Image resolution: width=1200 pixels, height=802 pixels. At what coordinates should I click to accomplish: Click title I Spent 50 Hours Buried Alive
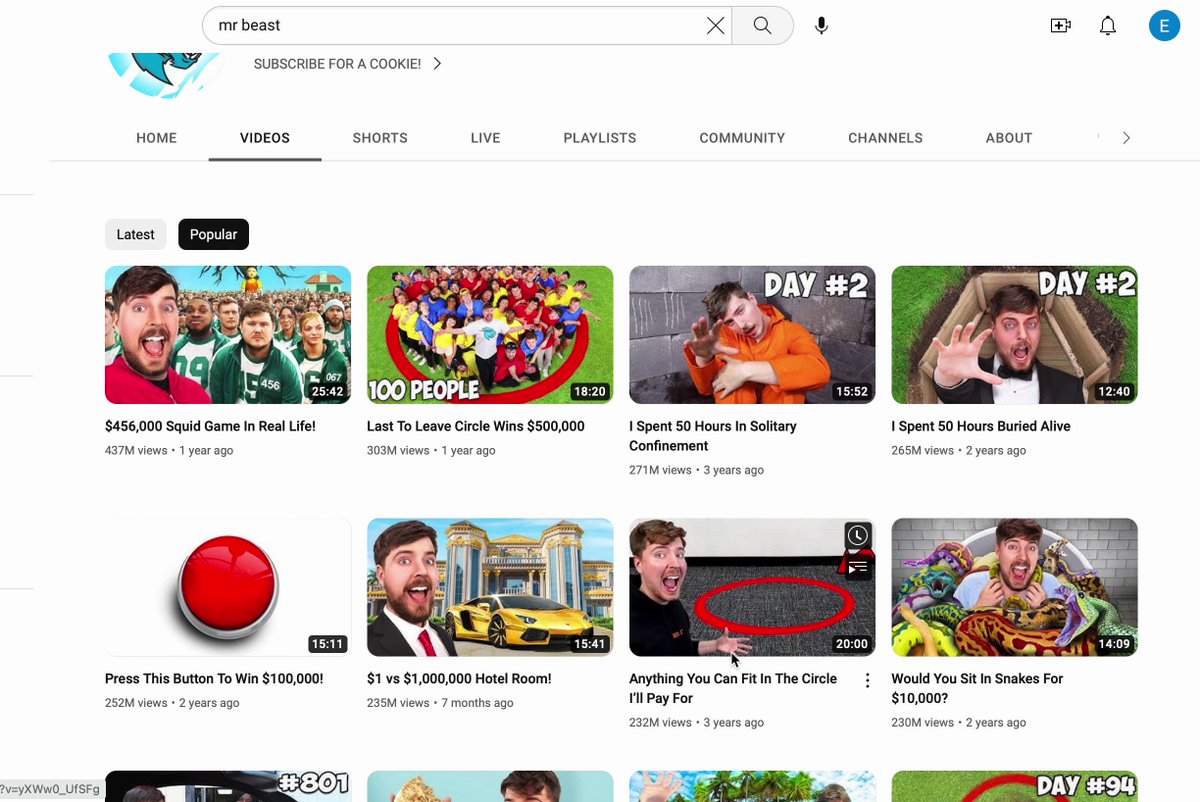click(x=981, y=426)
